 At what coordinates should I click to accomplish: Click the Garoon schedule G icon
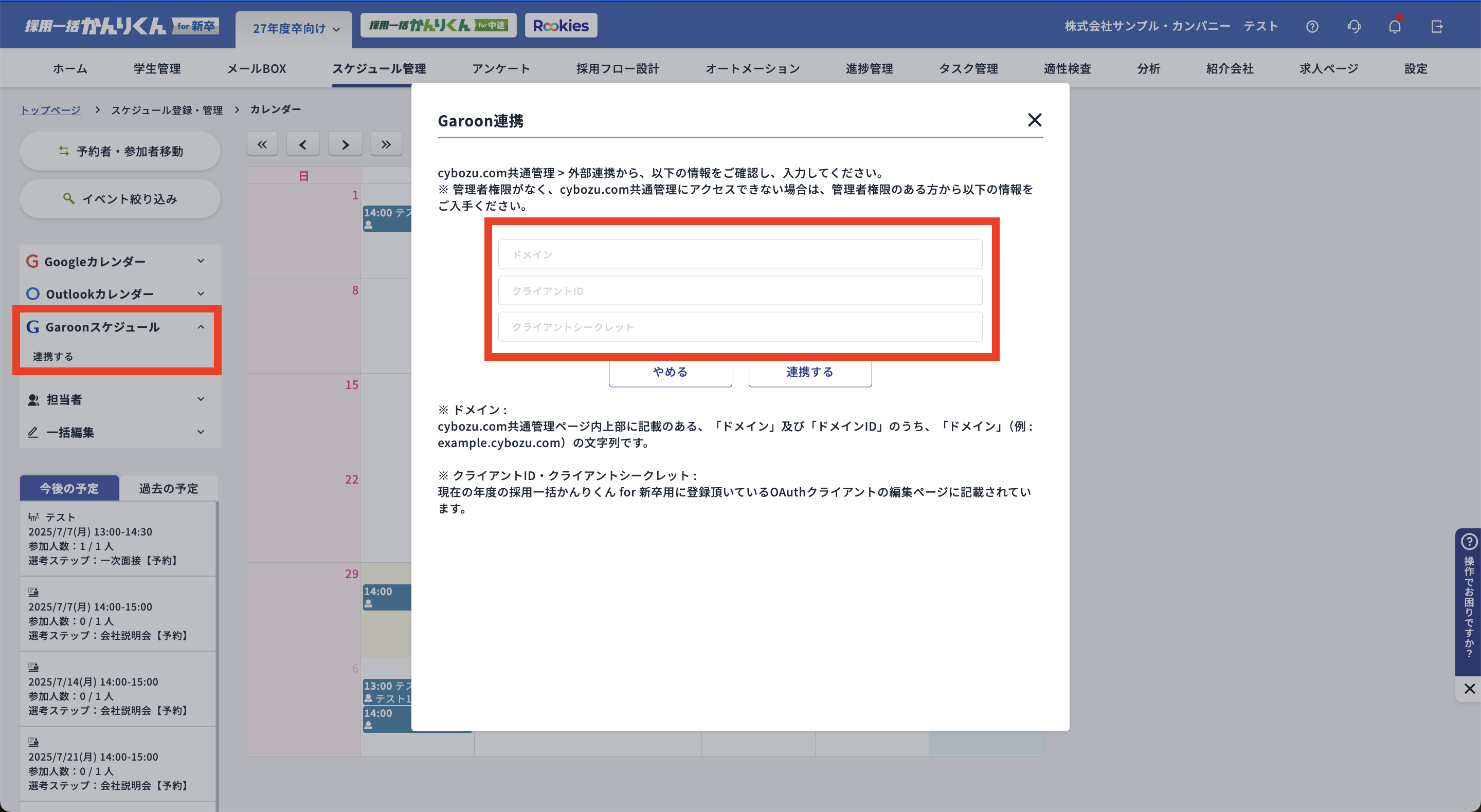click(33, 326)
